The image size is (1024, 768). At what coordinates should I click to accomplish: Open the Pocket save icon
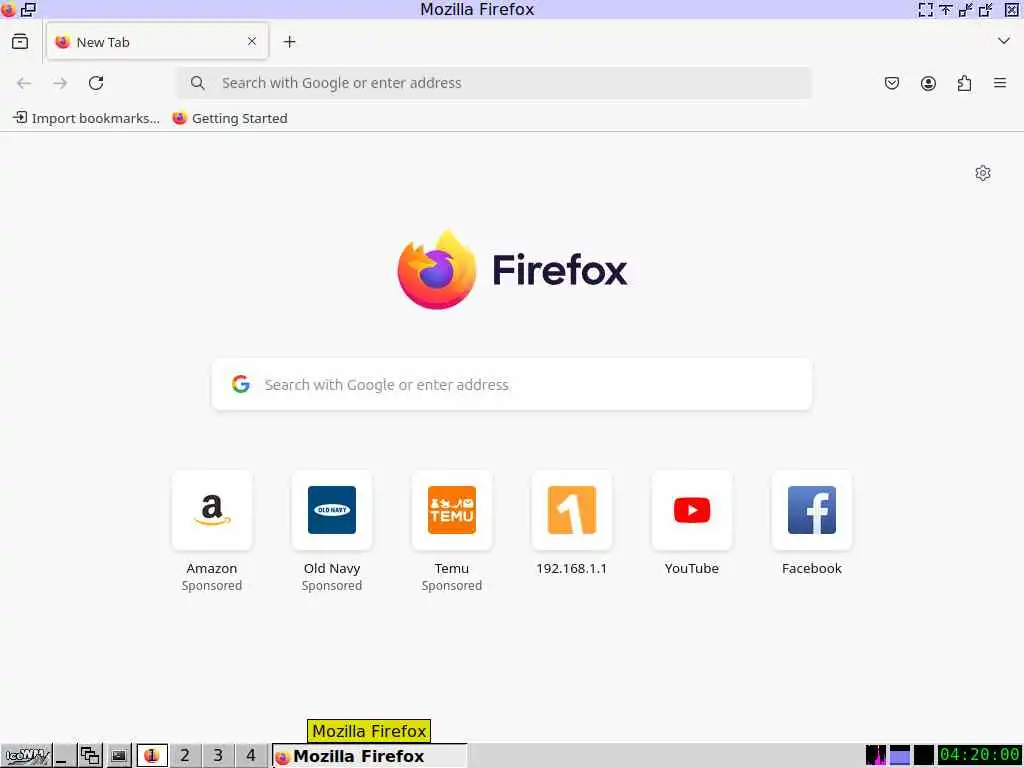[x=891, y=83]
